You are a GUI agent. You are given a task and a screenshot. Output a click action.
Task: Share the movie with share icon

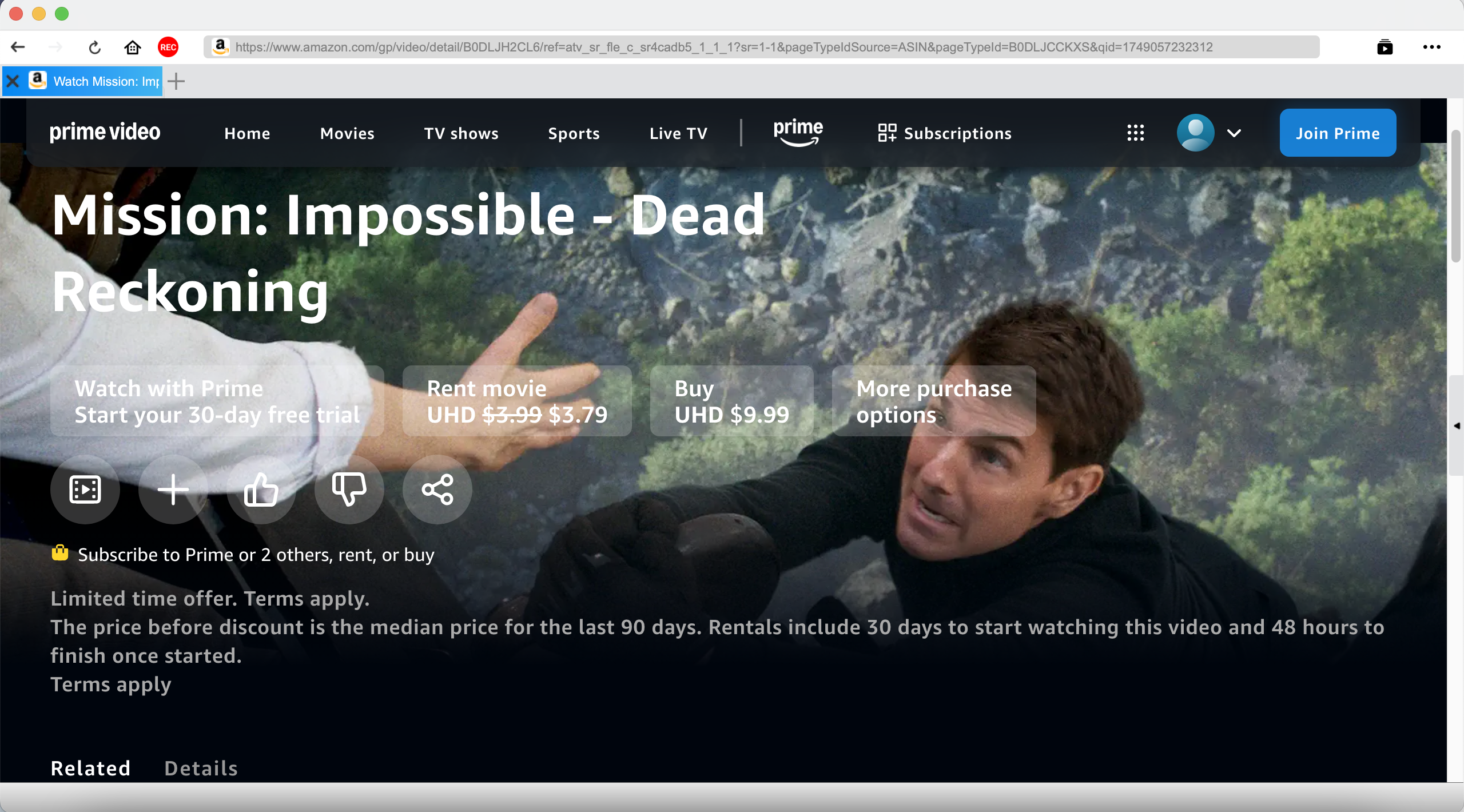coord(437,489)
